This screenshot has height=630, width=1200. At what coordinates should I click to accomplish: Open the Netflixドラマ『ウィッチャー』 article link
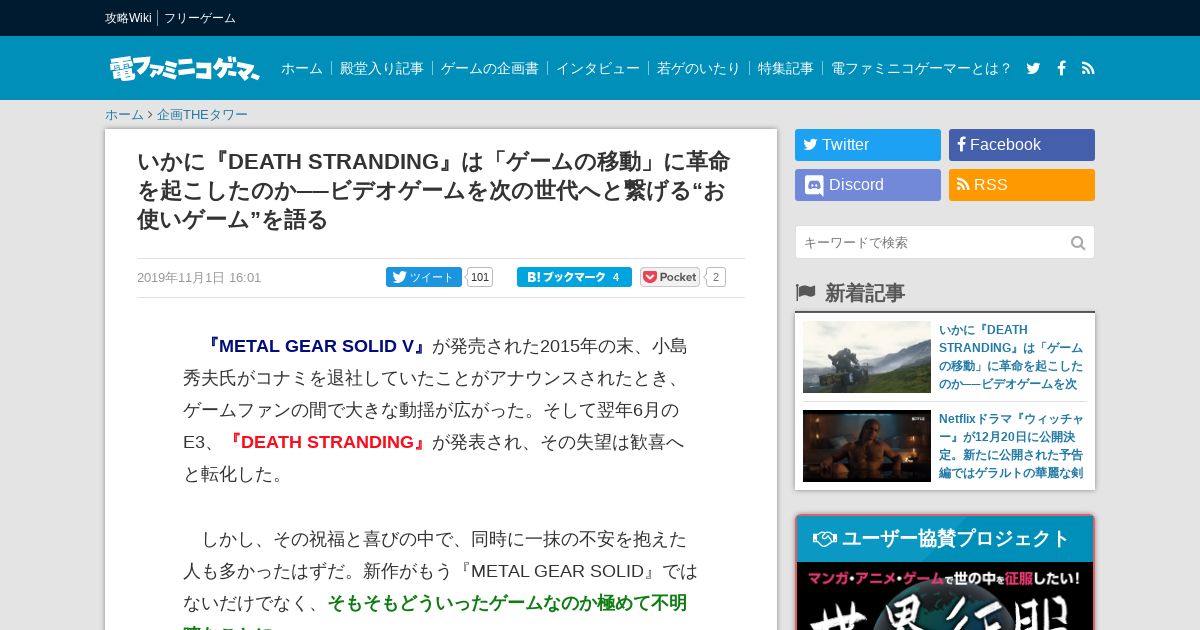(x=1011, y=446)
